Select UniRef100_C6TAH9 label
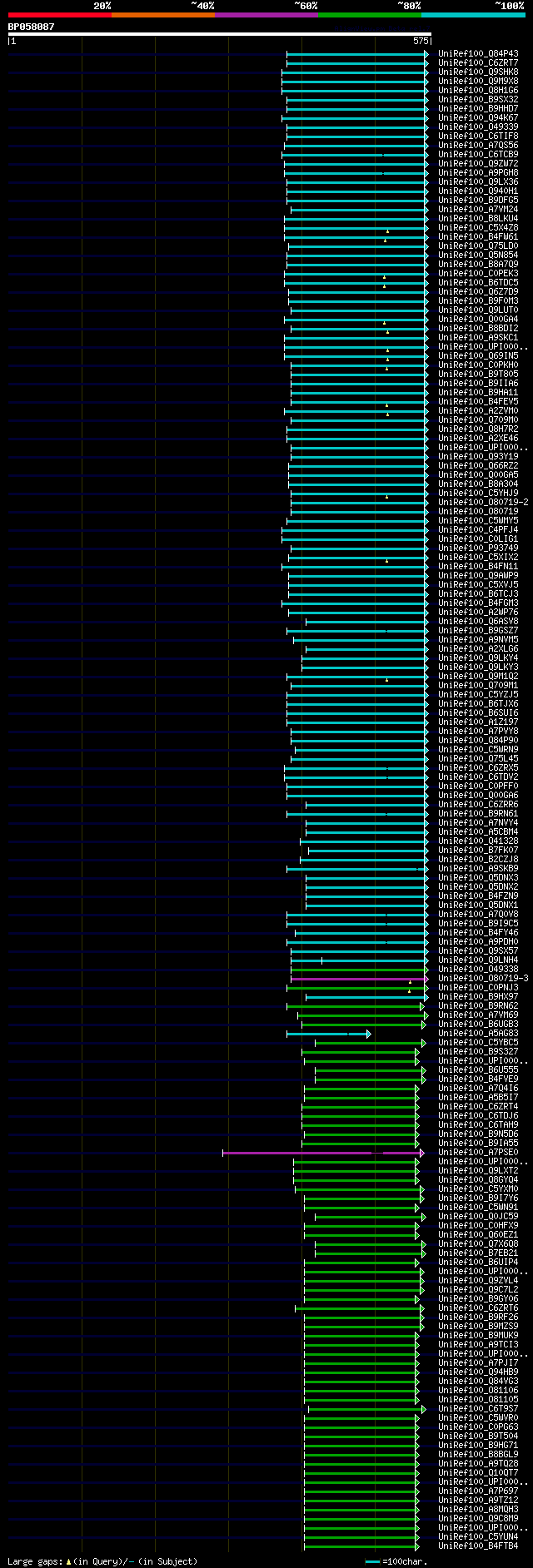The height and width of the screenshot is (1568, 533). coord(478,1125)
